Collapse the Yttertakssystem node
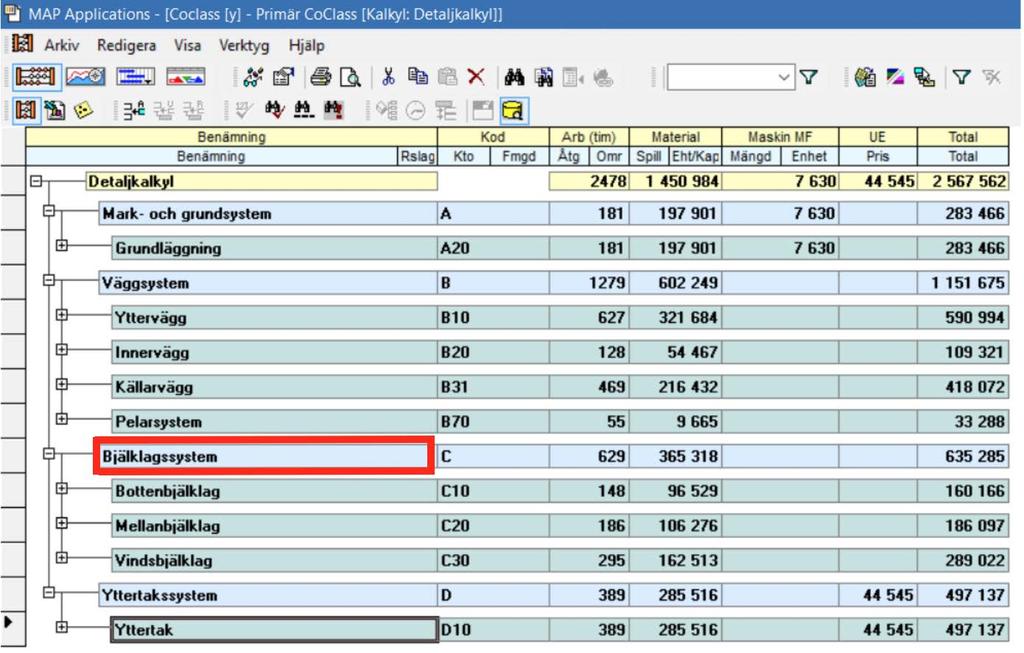1024x653 pixels. click(x=49, y=592)
